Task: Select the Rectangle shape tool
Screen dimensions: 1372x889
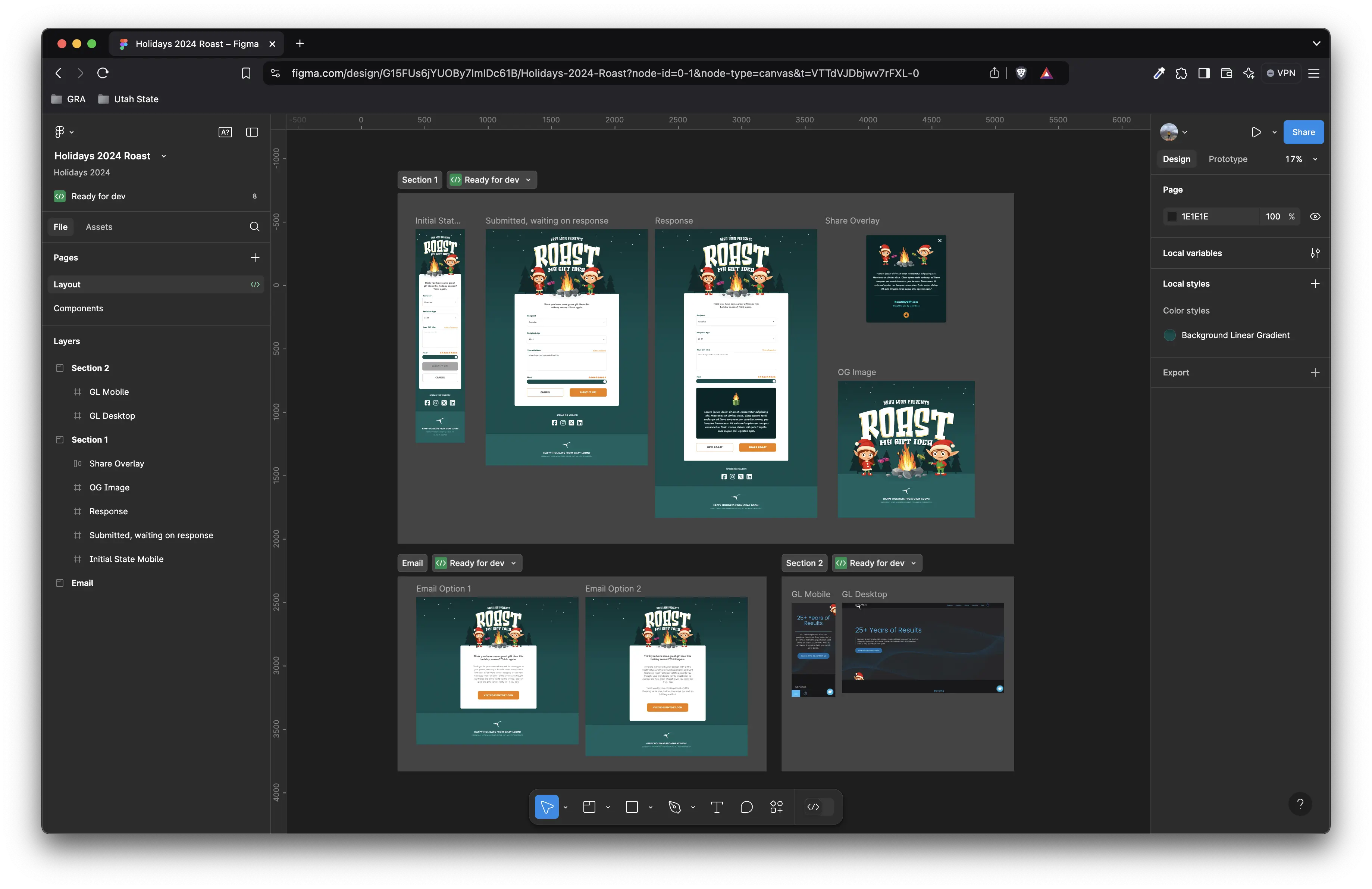Action: click(632, 807)
